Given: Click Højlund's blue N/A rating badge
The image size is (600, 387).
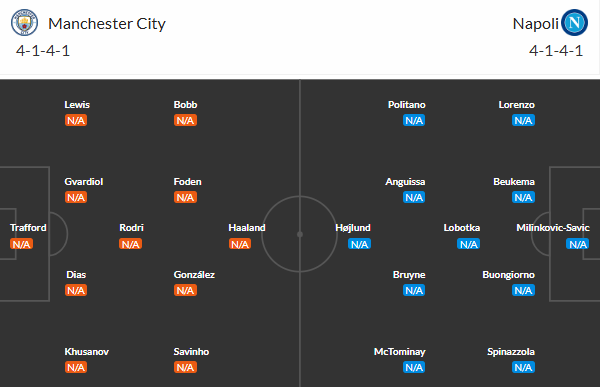Looking at the screenshot, I should [x=359, y=244].
